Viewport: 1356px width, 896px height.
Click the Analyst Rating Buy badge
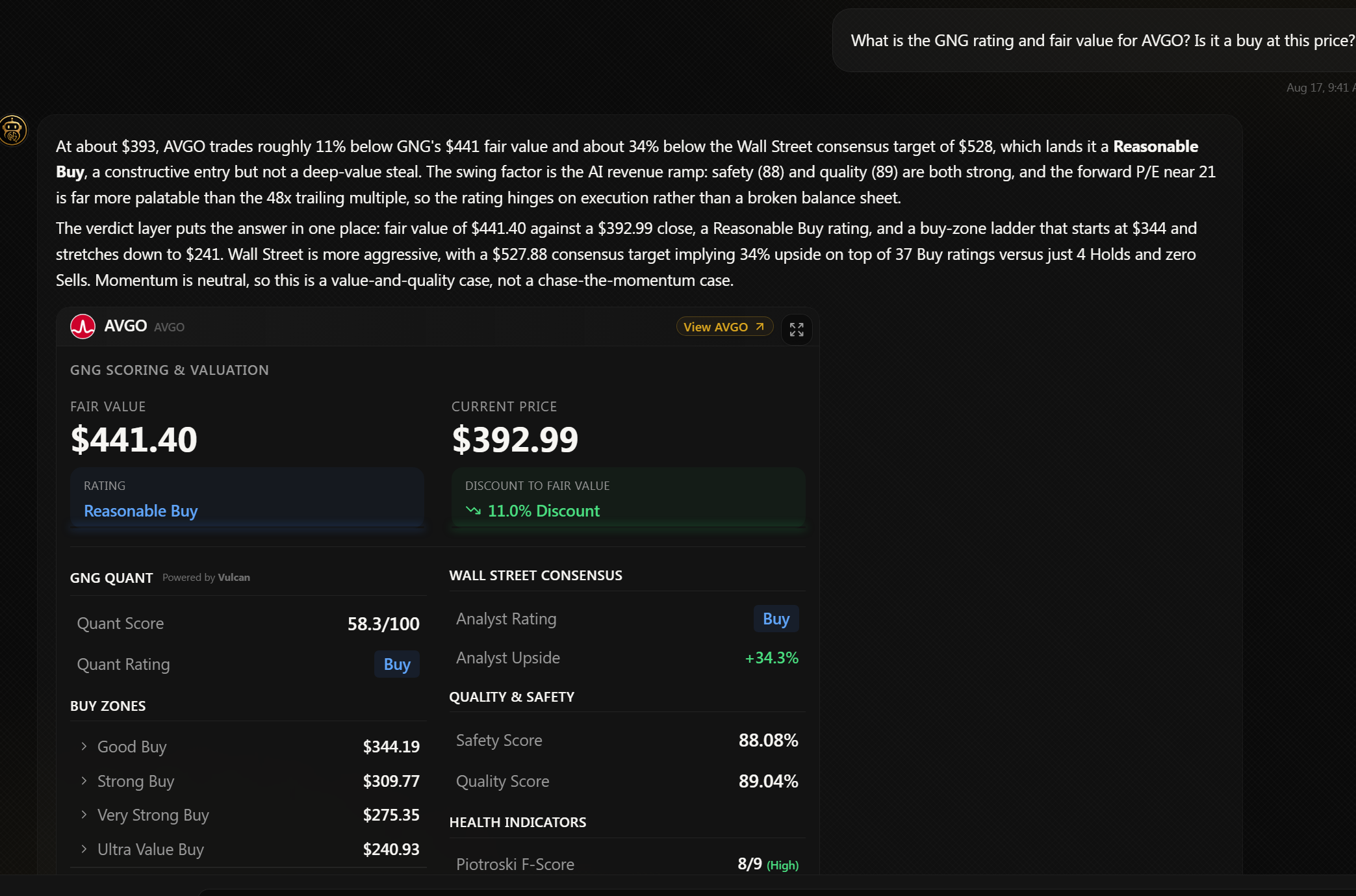point(776,619)
